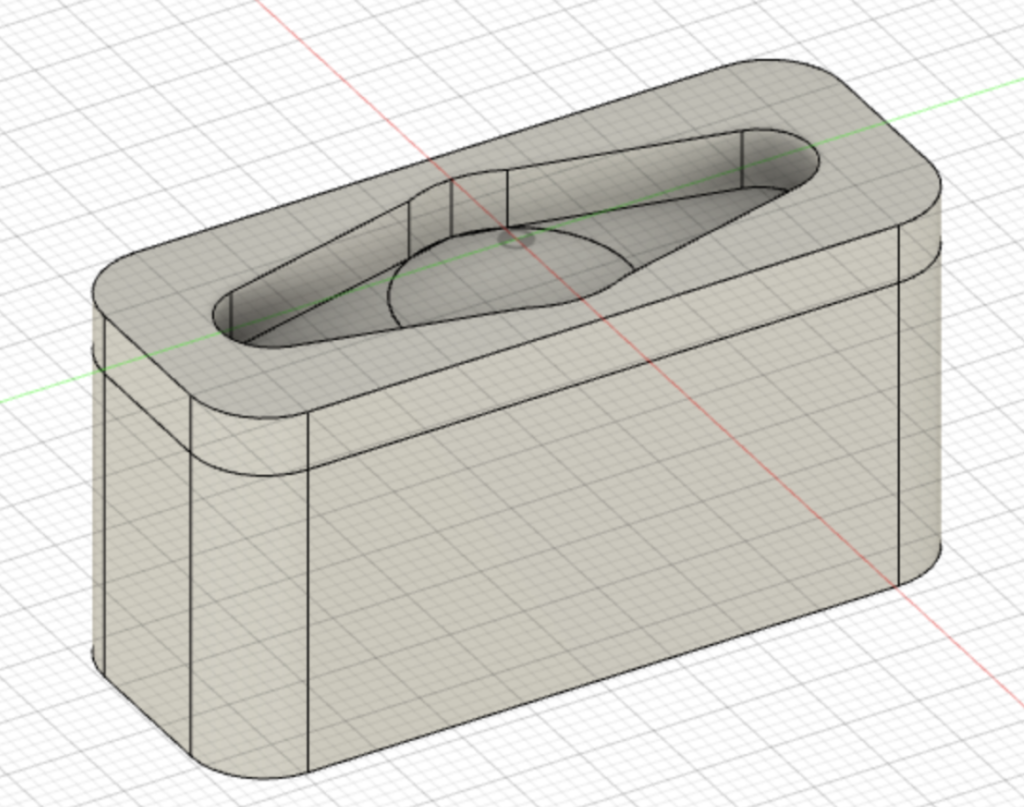The image size is (1024, 807).
Task: Select the left end face of the box body
Action: click(x=147, y=562)
